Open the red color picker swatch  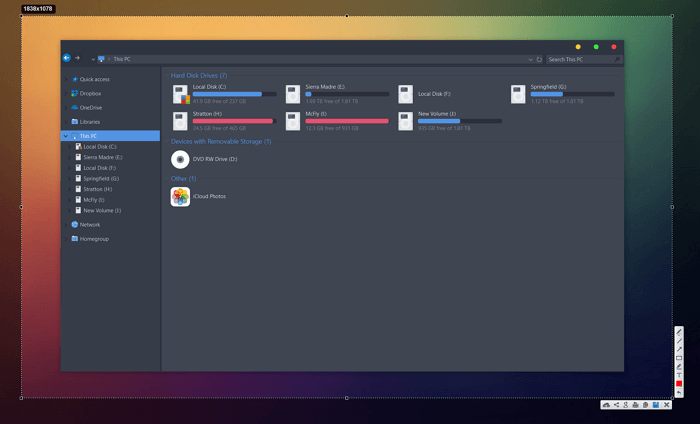(x=679, y=384)
